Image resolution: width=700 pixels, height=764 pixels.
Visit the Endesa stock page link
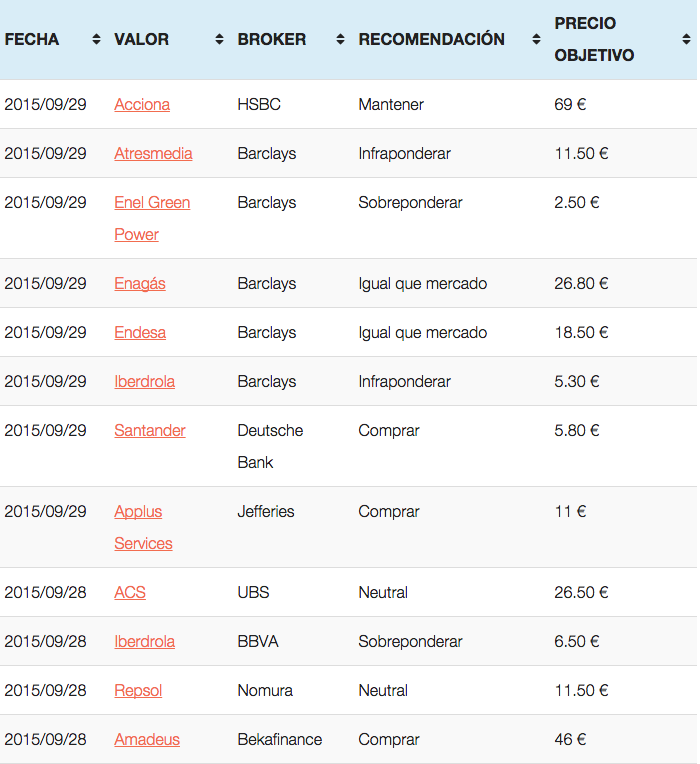tap(140, 332)
